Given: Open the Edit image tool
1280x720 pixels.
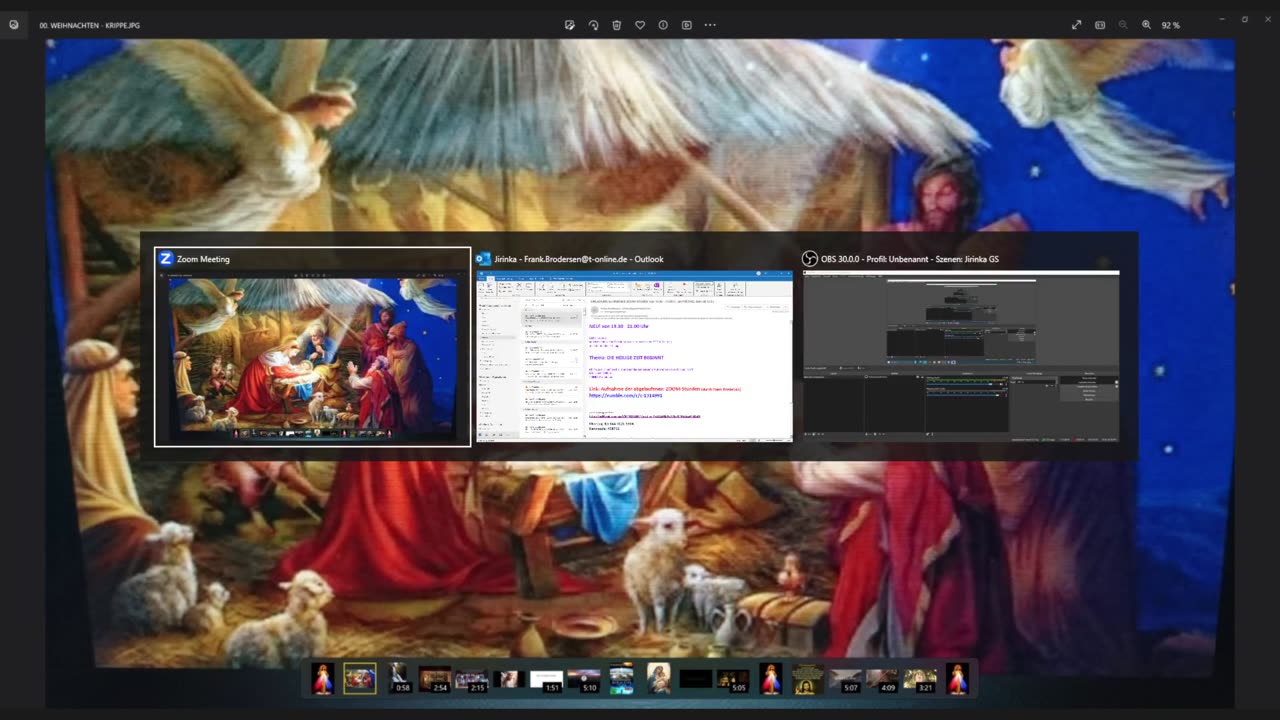Looking at the screenshot, I should [x=569, y=25].
